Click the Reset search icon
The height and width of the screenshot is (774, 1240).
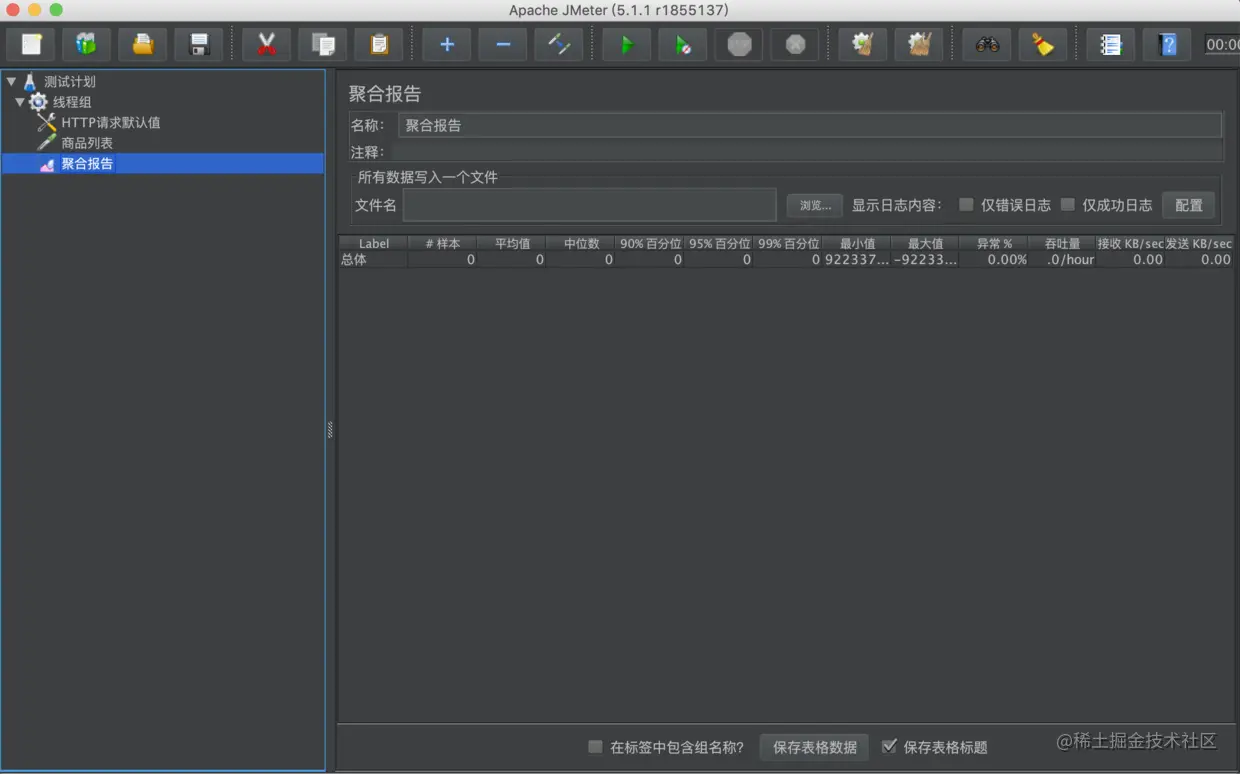point(1043,45)
